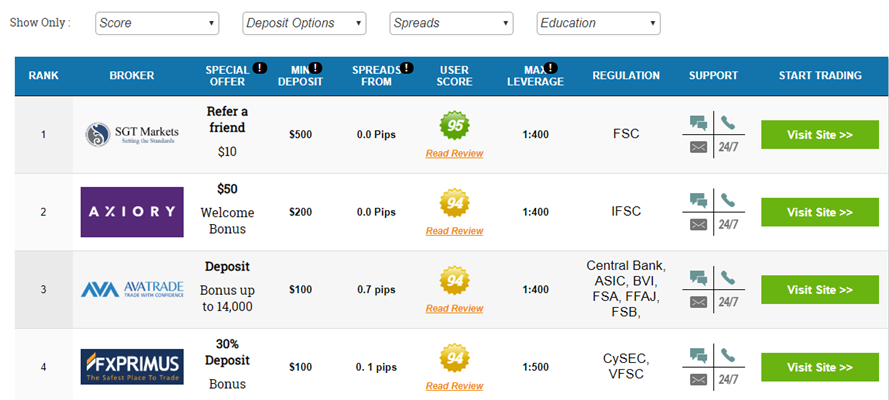Click the 24/7 label in AvaTrade row
Viewport: 889px width, 400px height.
(729, 303)
